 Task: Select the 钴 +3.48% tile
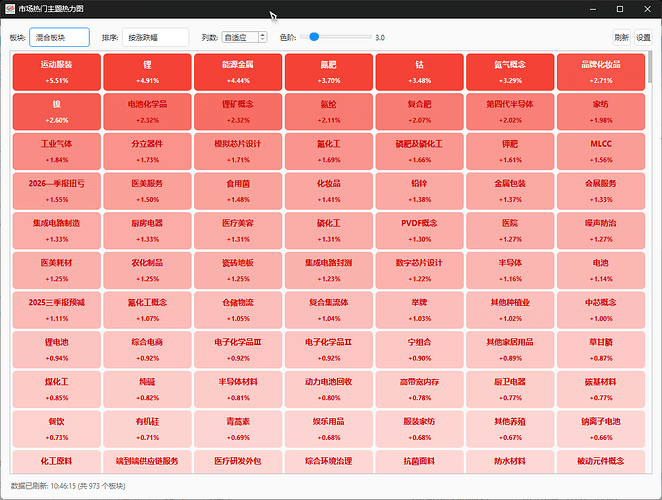click(x=420, y=72)
